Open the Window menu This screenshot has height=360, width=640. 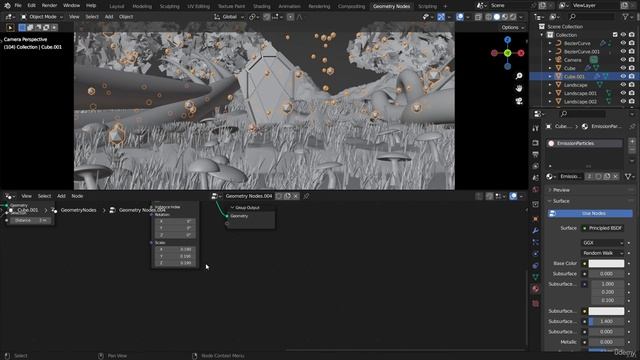(x=71, y=6)
